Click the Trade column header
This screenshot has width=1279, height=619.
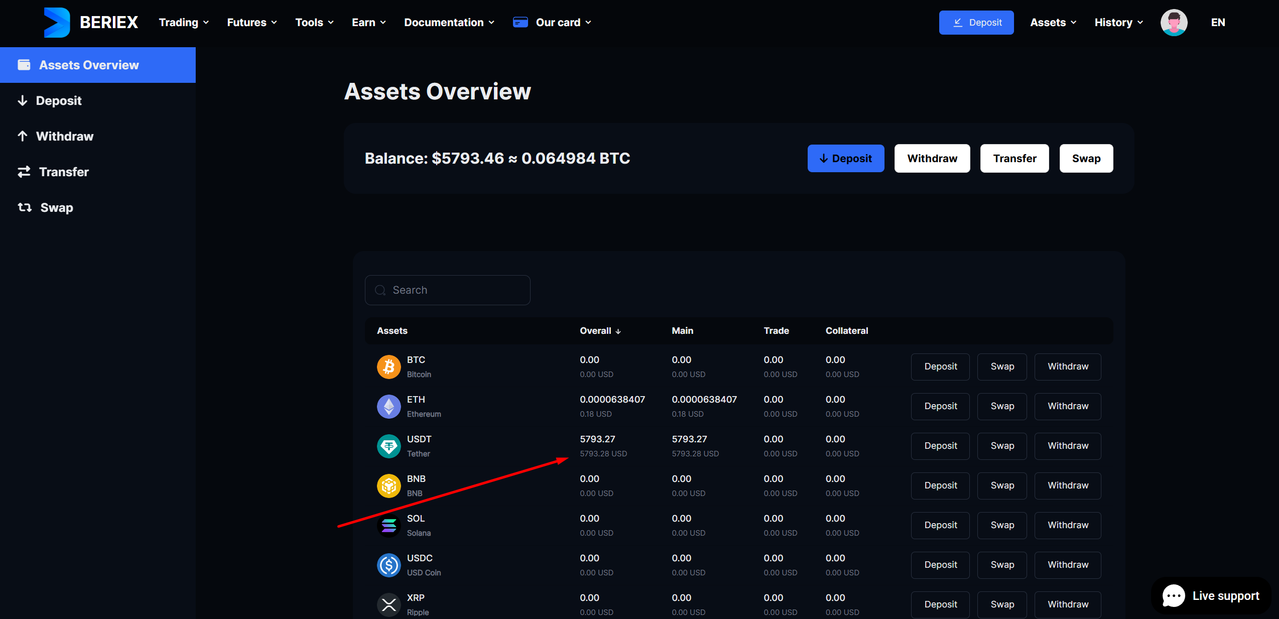(x=776, y=331)
